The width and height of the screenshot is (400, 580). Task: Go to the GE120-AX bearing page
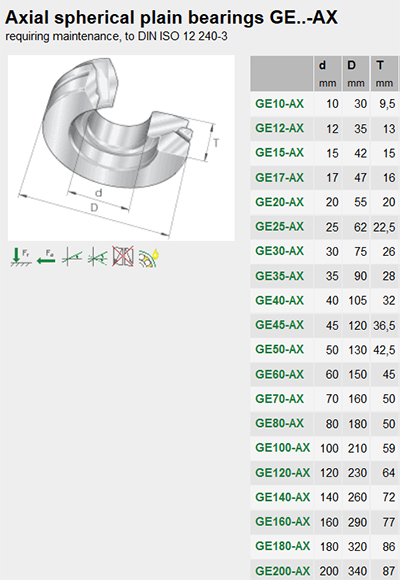282,473
